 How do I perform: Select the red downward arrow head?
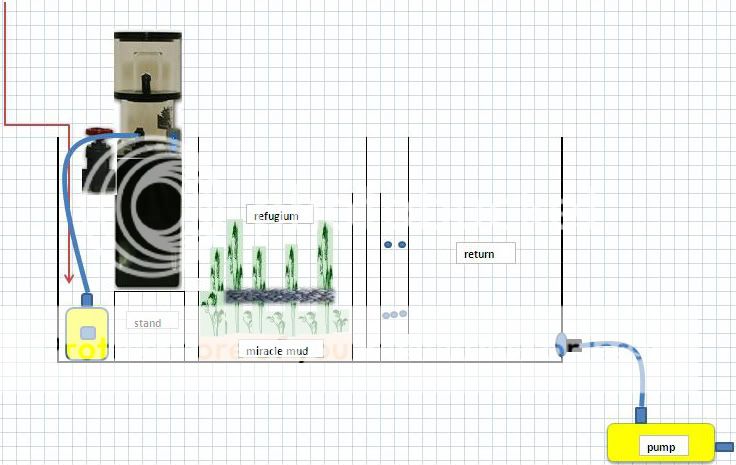[68, 278]
